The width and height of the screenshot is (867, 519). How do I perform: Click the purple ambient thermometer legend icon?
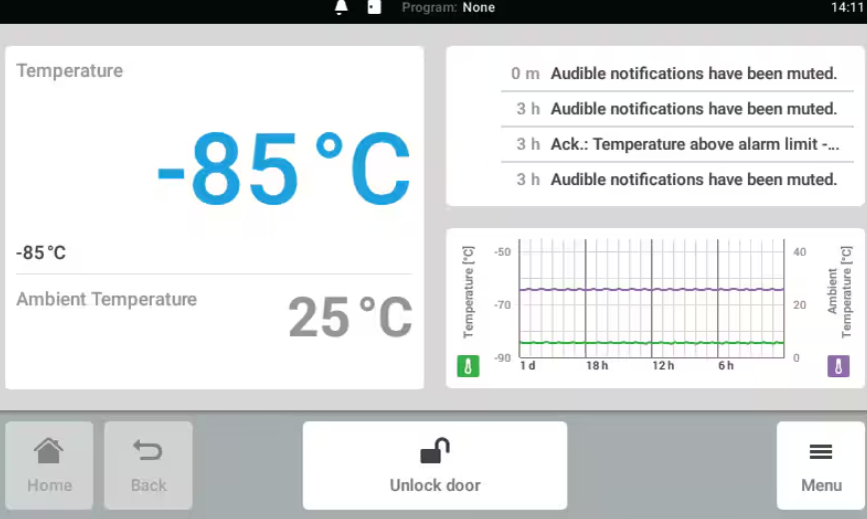point(838,366)
